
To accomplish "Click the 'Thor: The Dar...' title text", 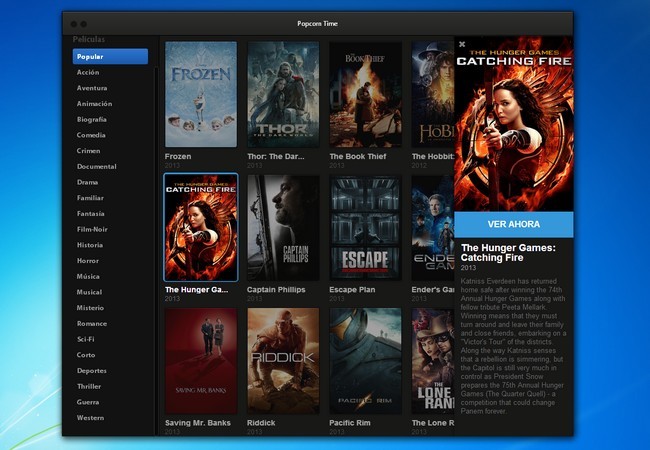I will (x=276, y=156).
